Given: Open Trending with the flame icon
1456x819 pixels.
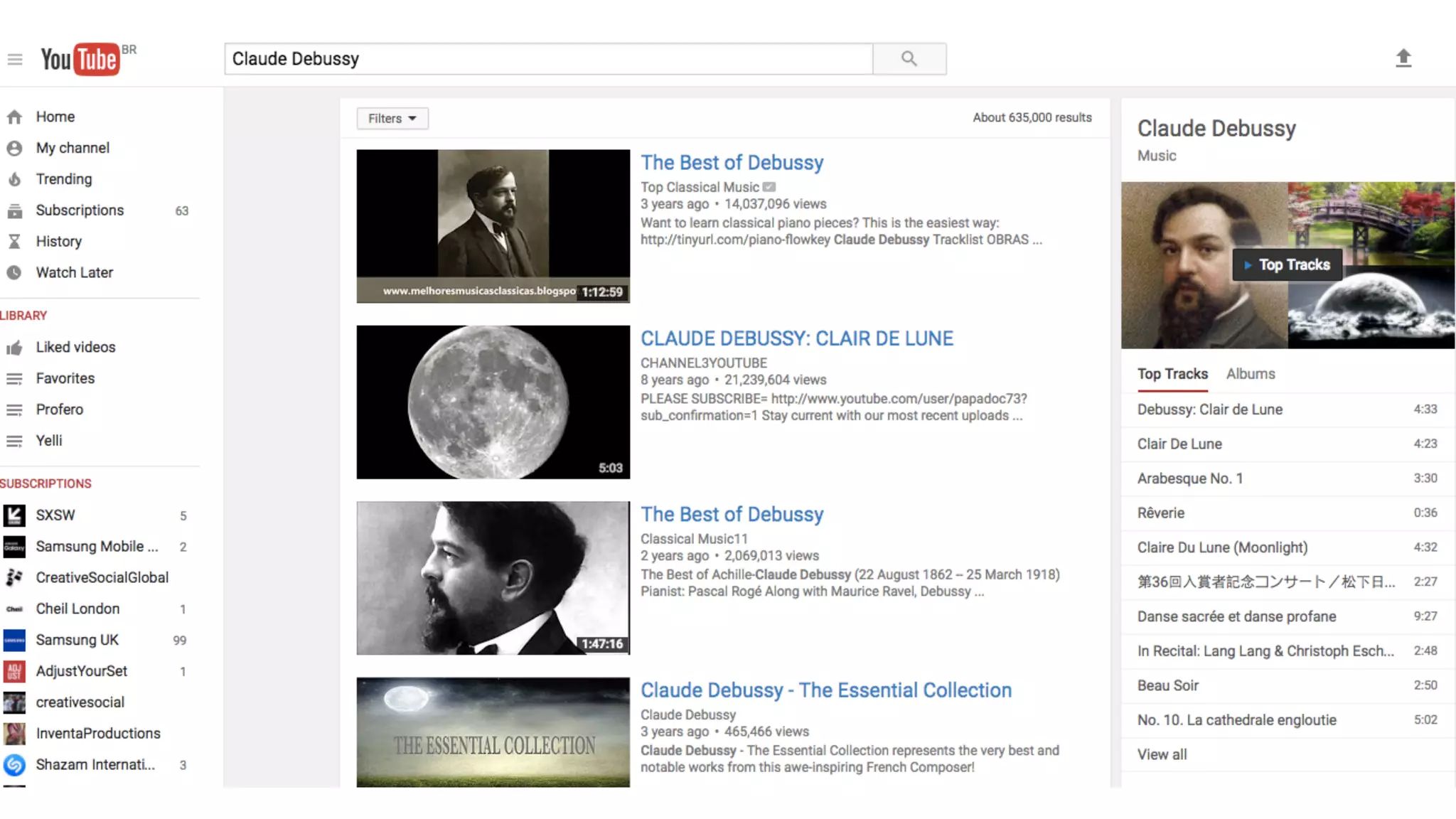Looking at the screenshot, I should pyautogui.click(x=14, y=179).
